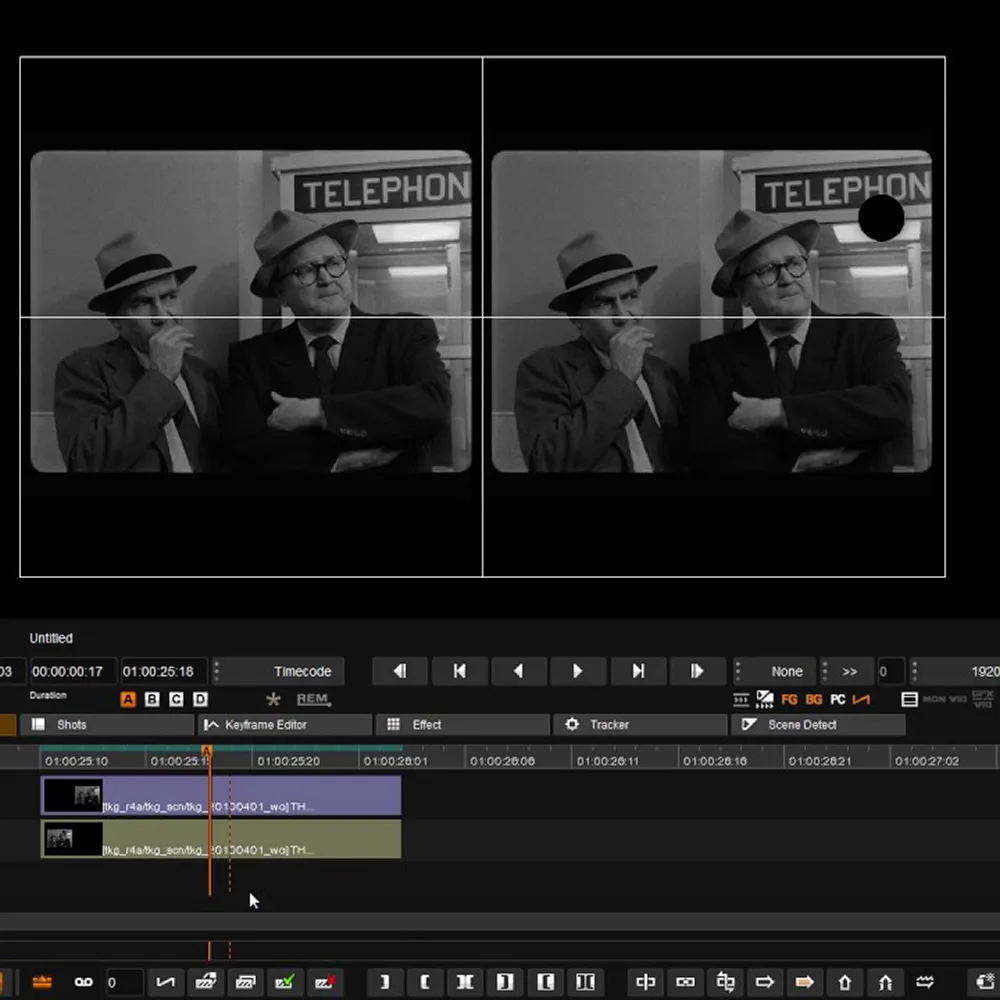Image resolution: width=1000 pixels, height=1000 pixels.
Task: Click the double-bracket clear marks icon
Action: 465,982
